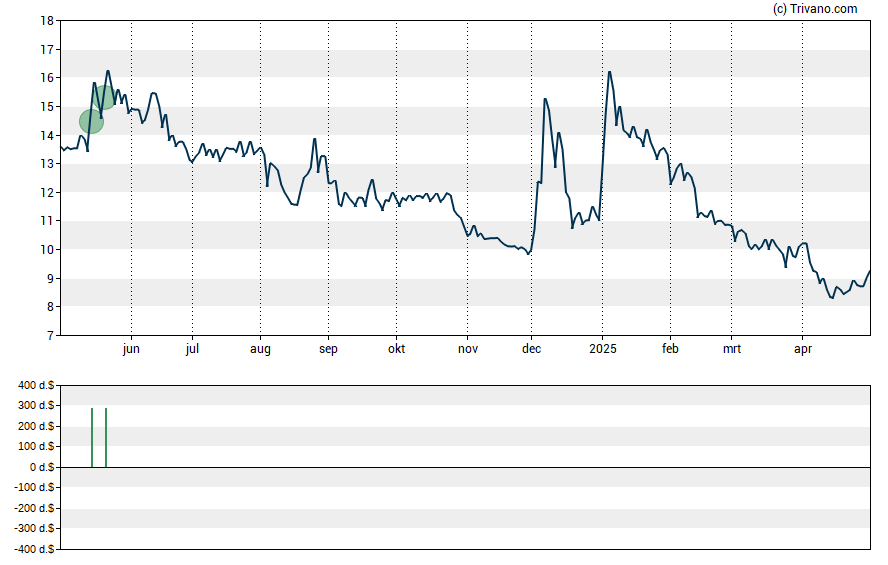Click the '8' price axis label

(50, 307)
